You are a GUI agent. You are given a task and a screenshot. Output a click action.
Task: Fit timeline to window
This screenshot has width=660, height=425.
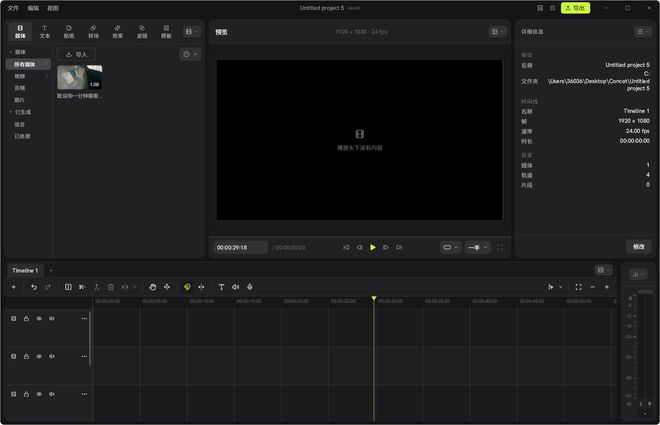tap(579, 287)
